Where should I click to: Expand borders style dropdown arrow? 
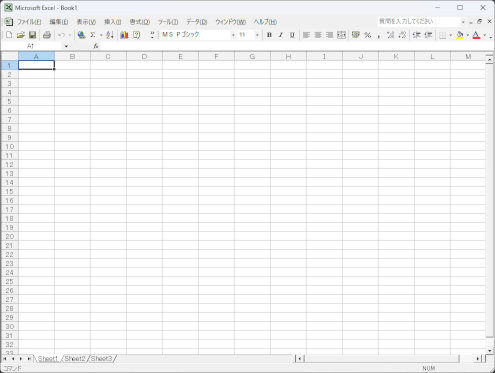click(451, 35)
